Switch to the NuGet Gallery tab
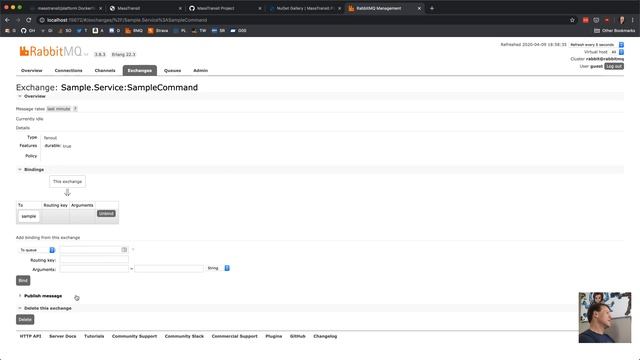The height and width of the screenshot is (360, 640). click(304, 8)
